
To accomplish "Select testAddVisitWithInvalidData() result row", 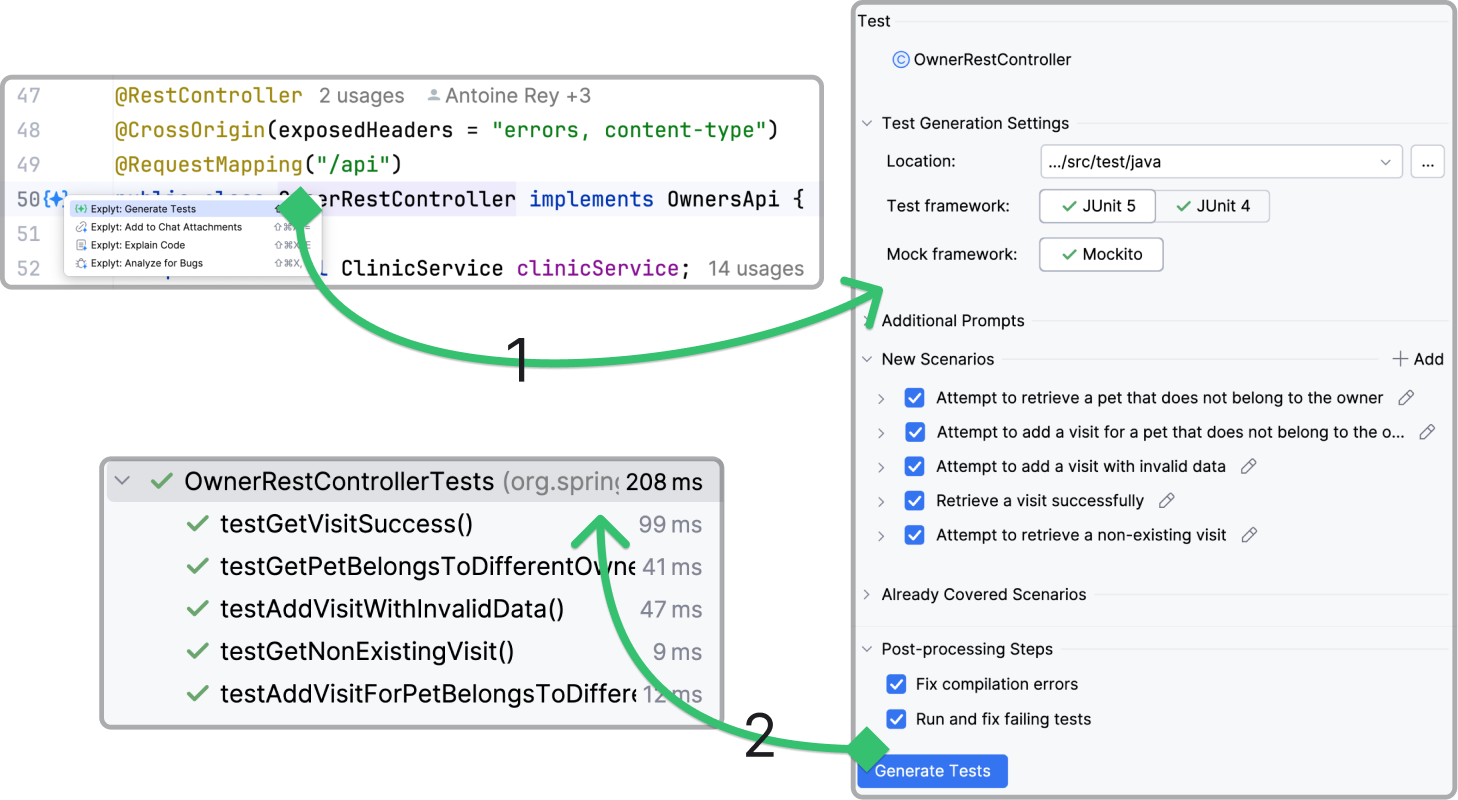I will pyautogui.click(x=412, y=609).
